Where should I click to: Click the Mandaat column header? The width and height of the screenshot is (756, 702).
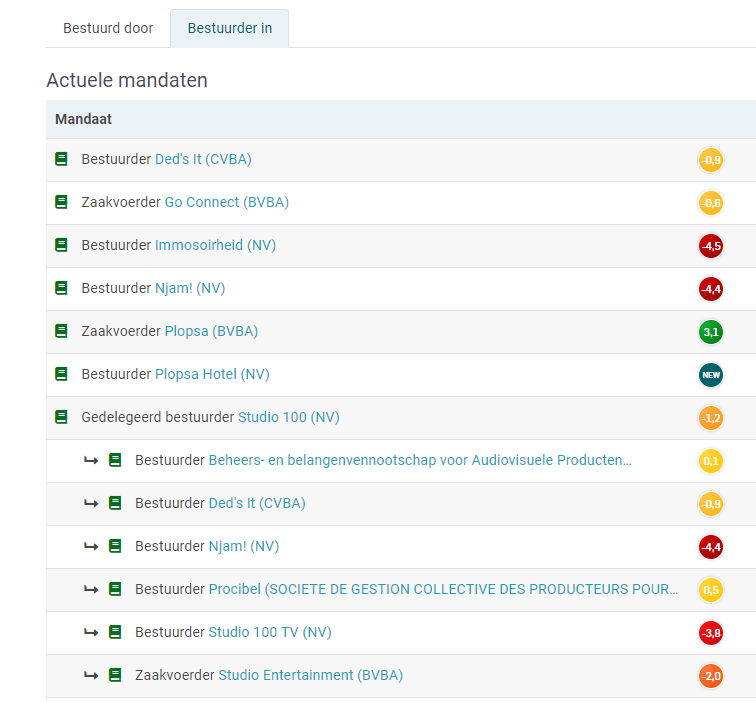click(x=83, y=119)
